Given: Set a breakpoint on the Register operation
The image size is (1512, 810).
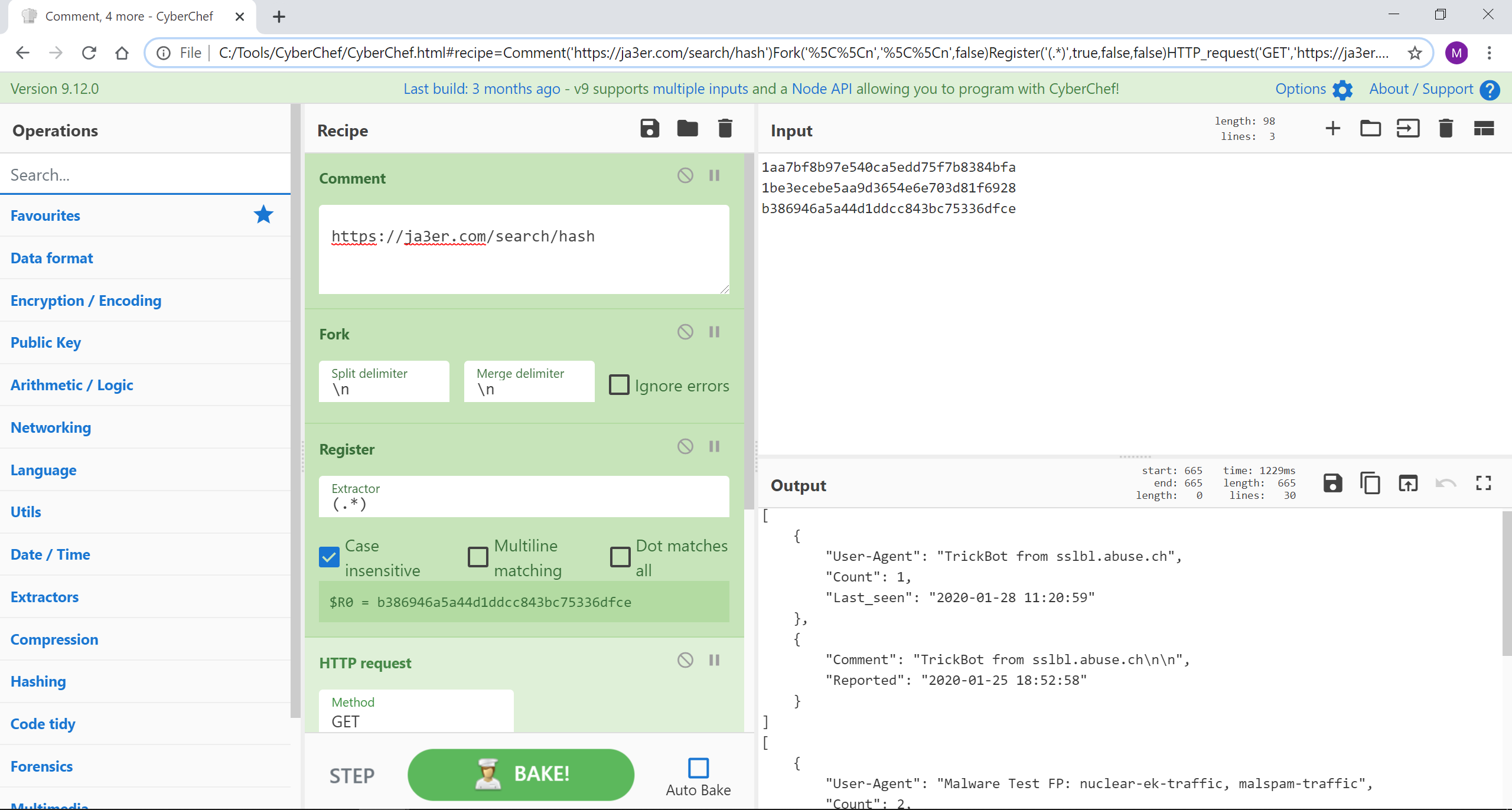Looking at the screenshot, I should tap(714, 446).
